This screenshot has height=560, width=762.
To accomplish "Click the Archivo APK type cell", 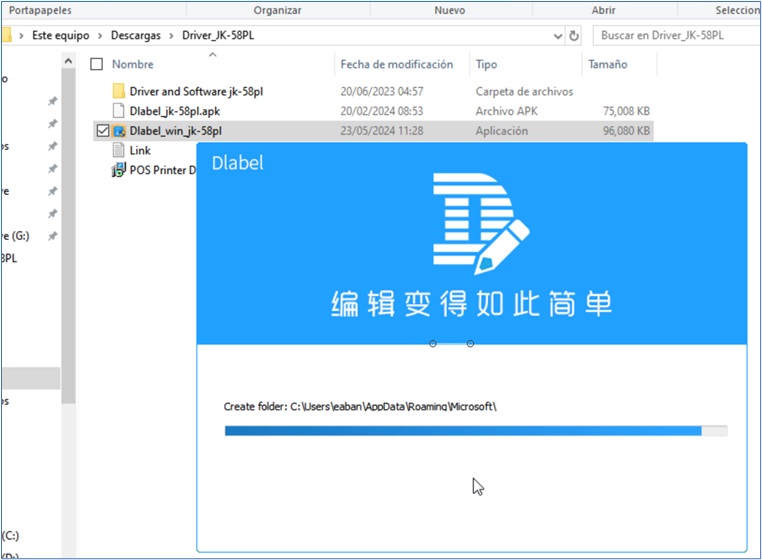I will [507, 111].
